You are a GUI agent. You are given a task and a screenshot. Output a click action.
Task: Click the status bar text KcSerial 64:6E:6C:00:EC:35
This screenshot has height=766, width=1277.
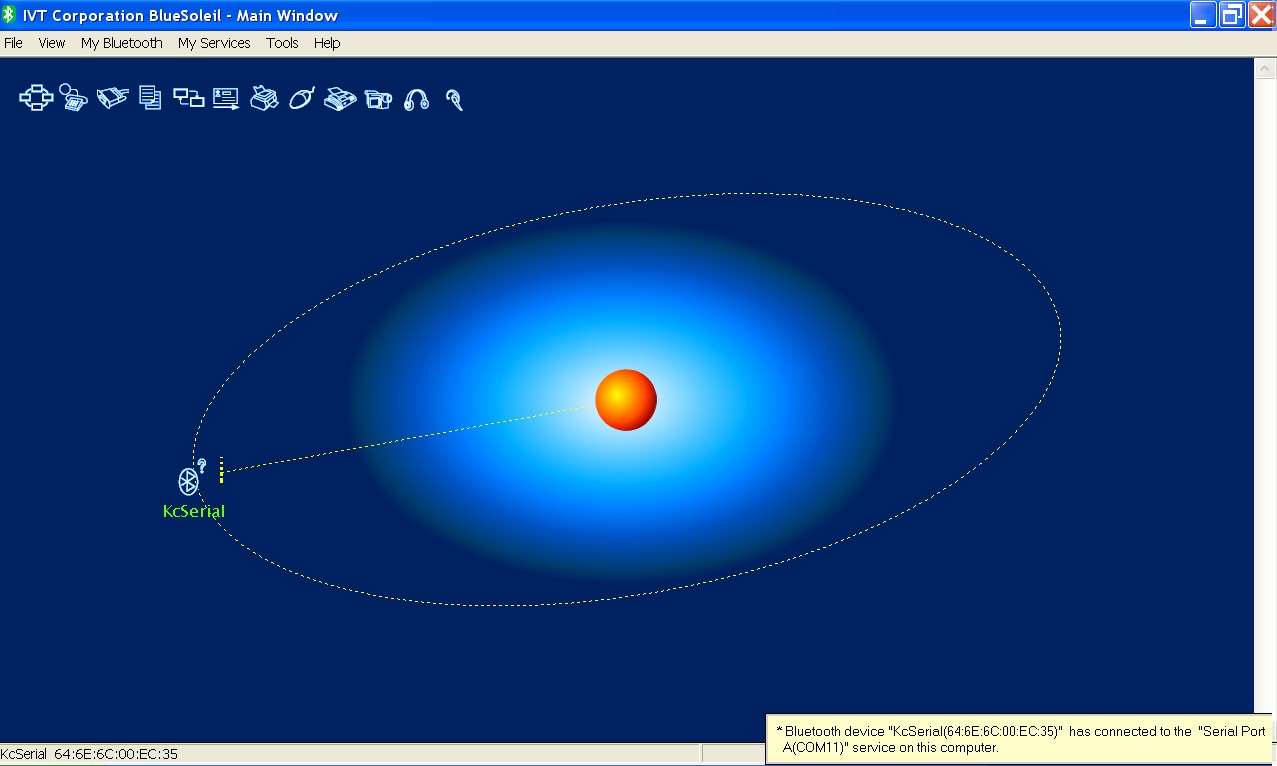point(89,754)
